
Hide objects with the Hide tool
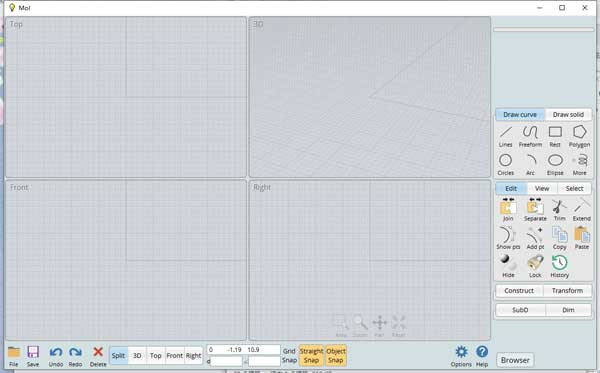click(508, 266)
